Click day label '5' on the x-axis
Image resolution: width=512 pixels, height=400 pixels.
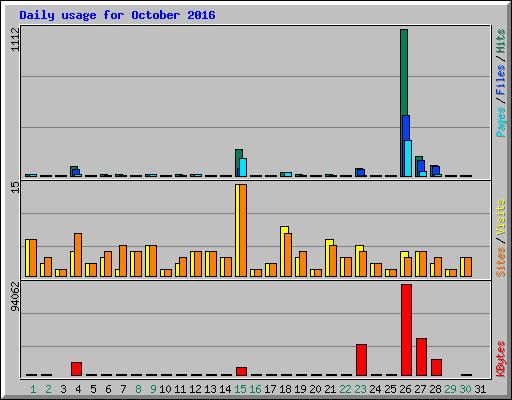(93, 389)
